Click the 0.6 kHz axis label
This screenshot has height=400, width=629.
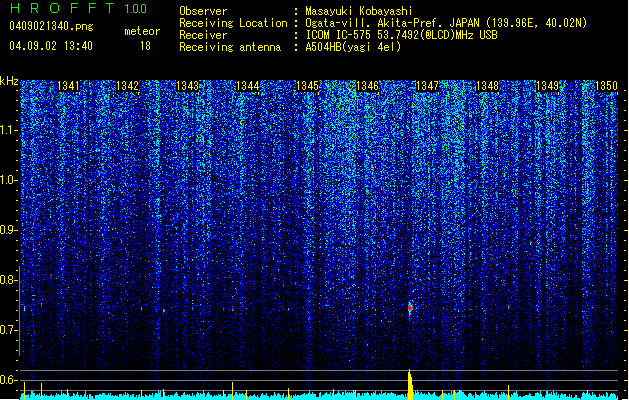tap(9, 380)
